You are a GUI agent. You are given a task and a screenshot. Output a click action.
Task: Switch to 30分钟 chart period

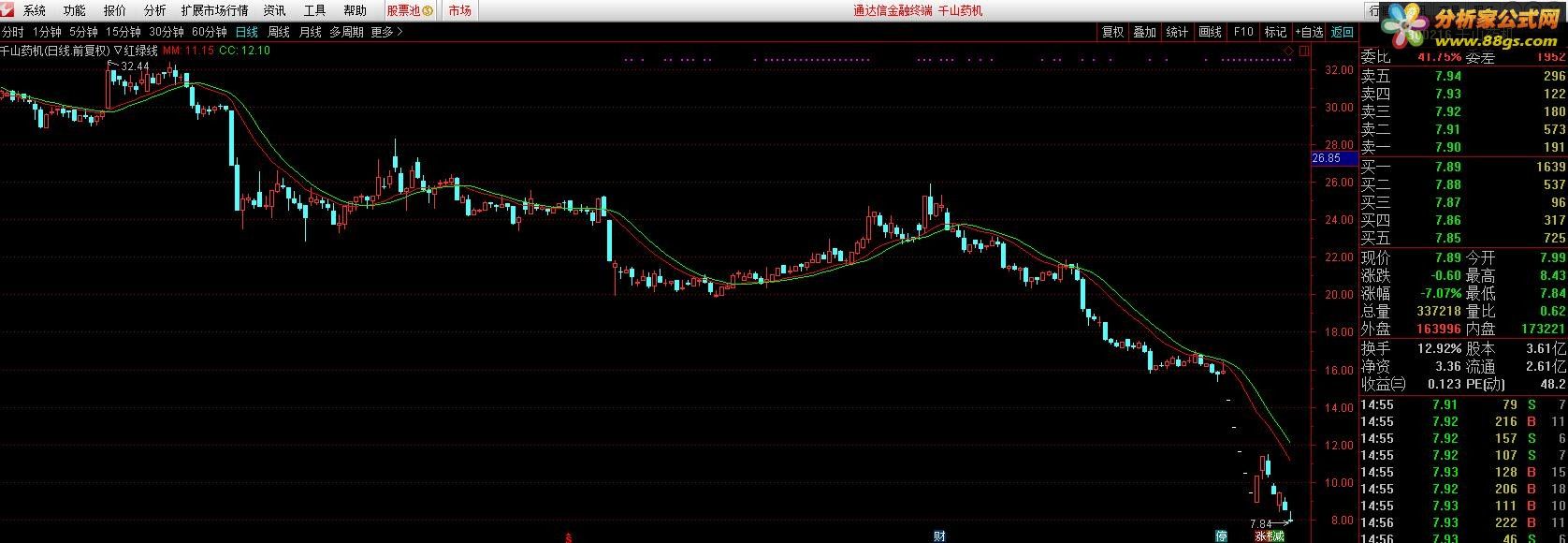[x=167, y=32]
